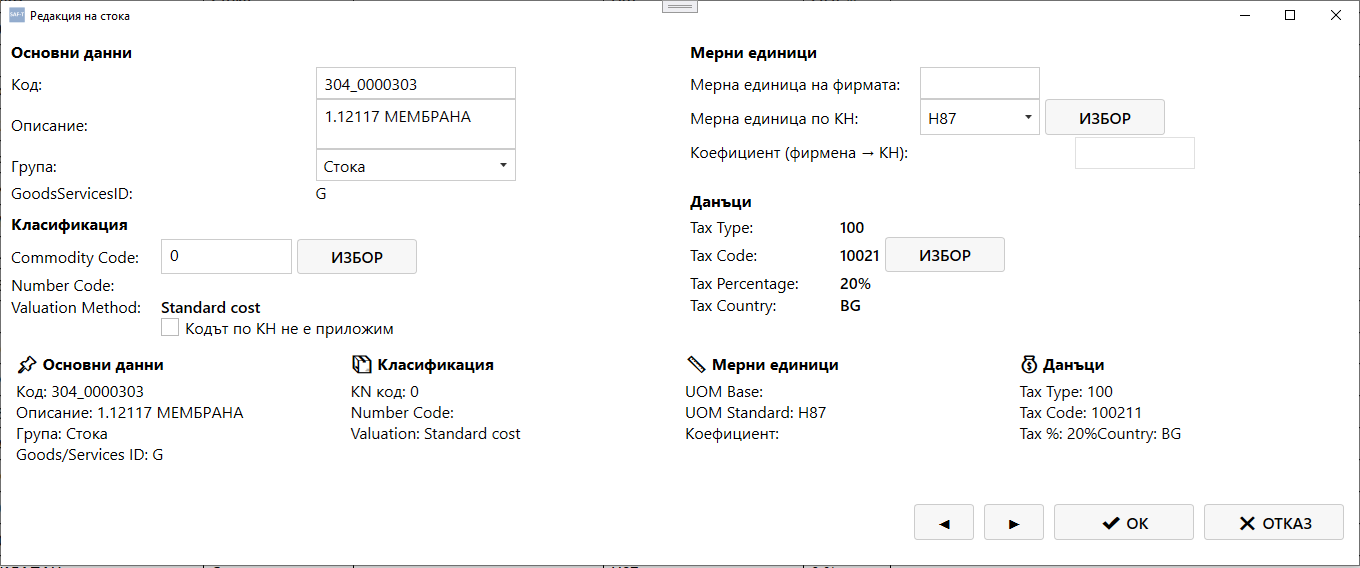Click the Код field with 304_0000303
Image resolution: width=1360 pixels, height=568 pixels.
[416, 85]
